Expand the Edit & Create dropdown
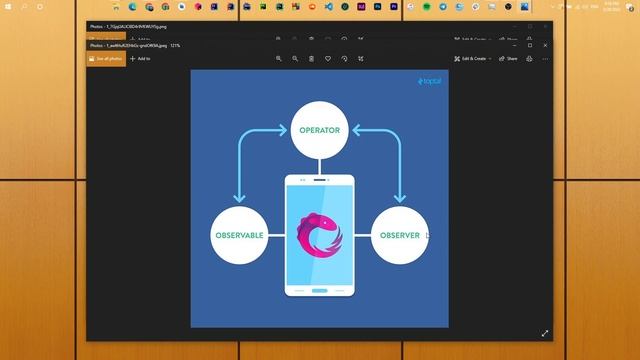Screen dimensions: 640x360 473,59
